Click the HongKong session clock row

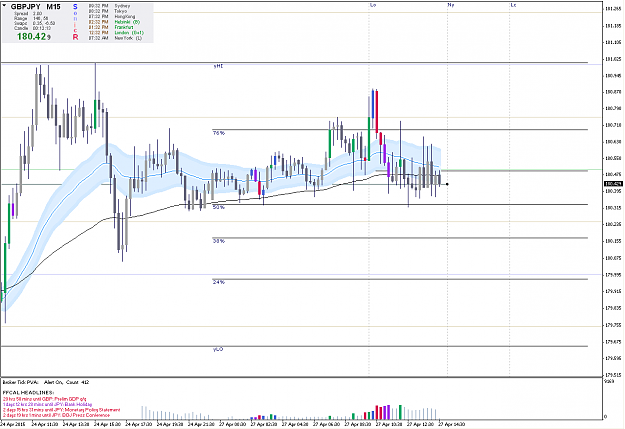[x=112, y=17]
